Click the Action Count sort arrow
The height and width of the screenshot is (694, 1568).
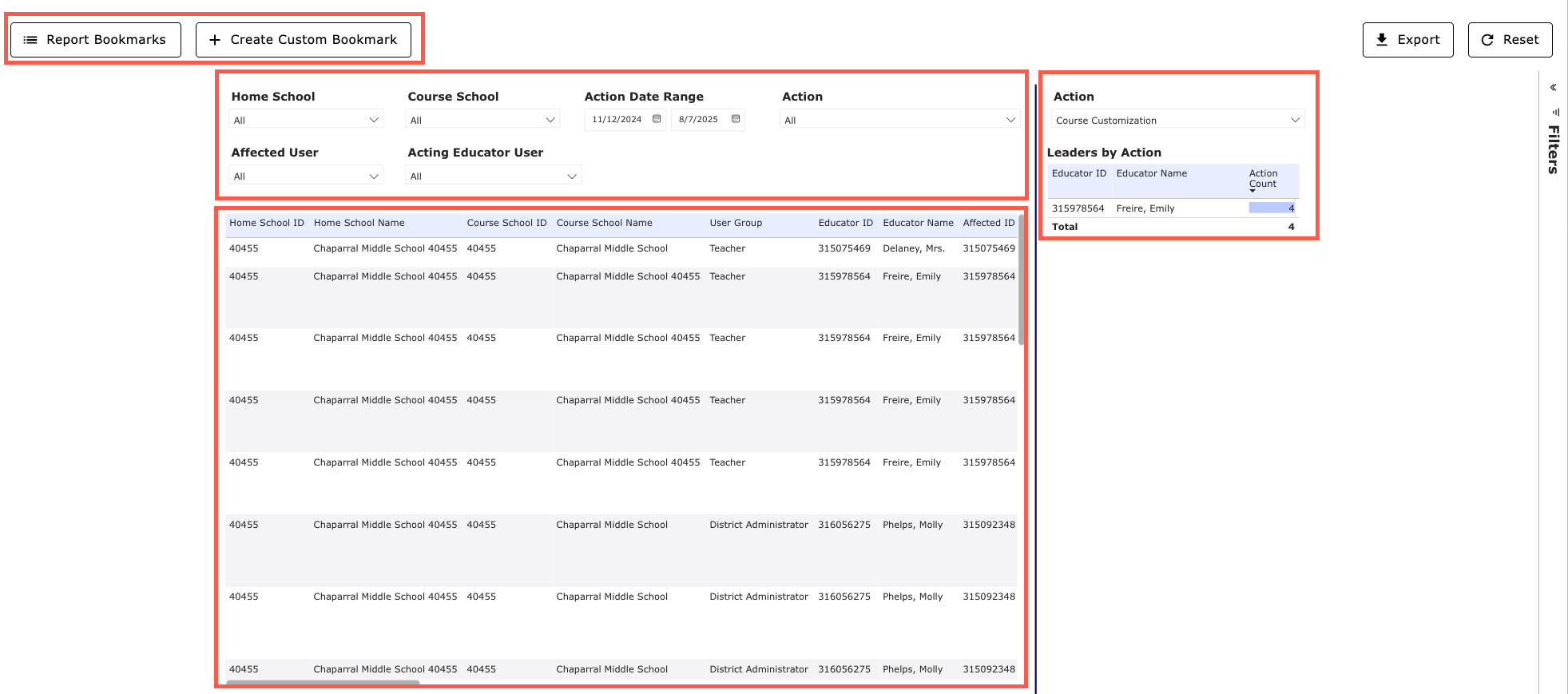coord(1252,191)
